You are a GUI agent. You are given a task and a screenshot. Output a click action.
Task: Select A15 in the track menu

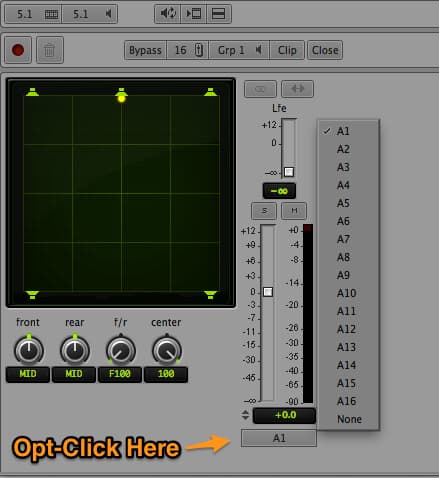point(348,383)
